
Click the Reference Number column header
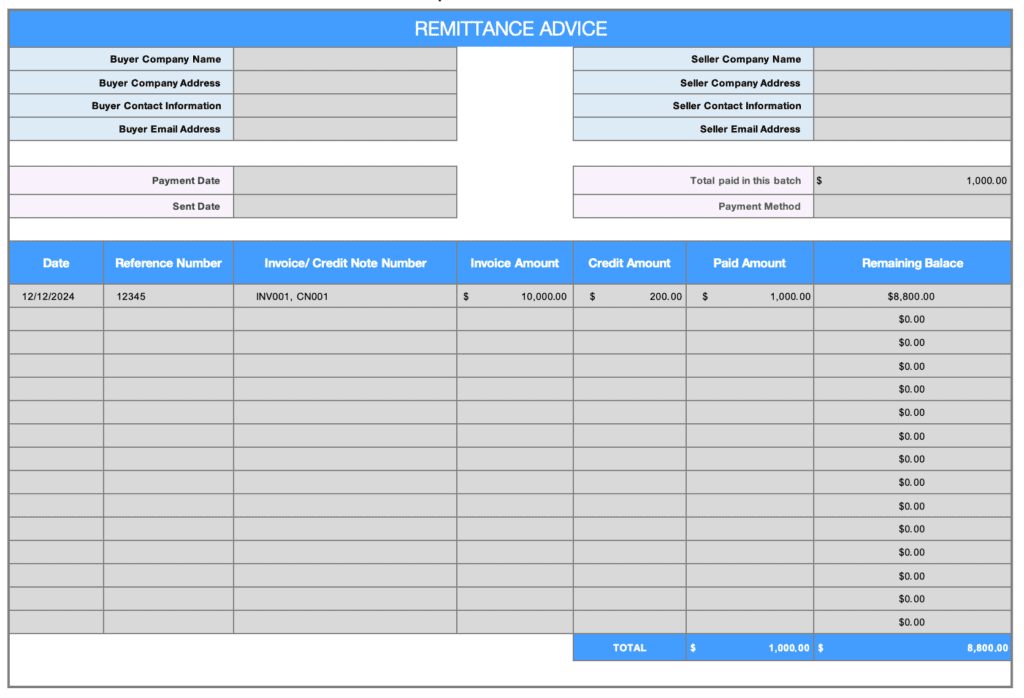[168, 263]
